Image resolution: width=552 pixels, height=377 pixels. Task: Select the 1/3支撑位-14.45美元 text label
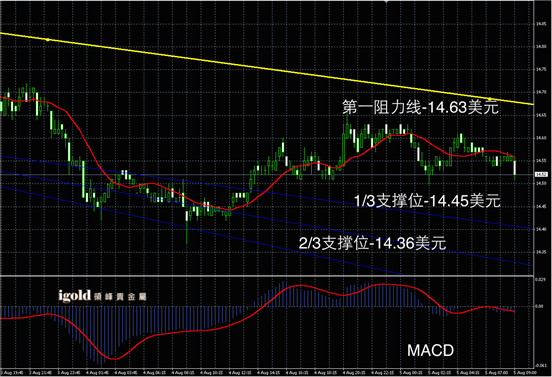point(427,201)
